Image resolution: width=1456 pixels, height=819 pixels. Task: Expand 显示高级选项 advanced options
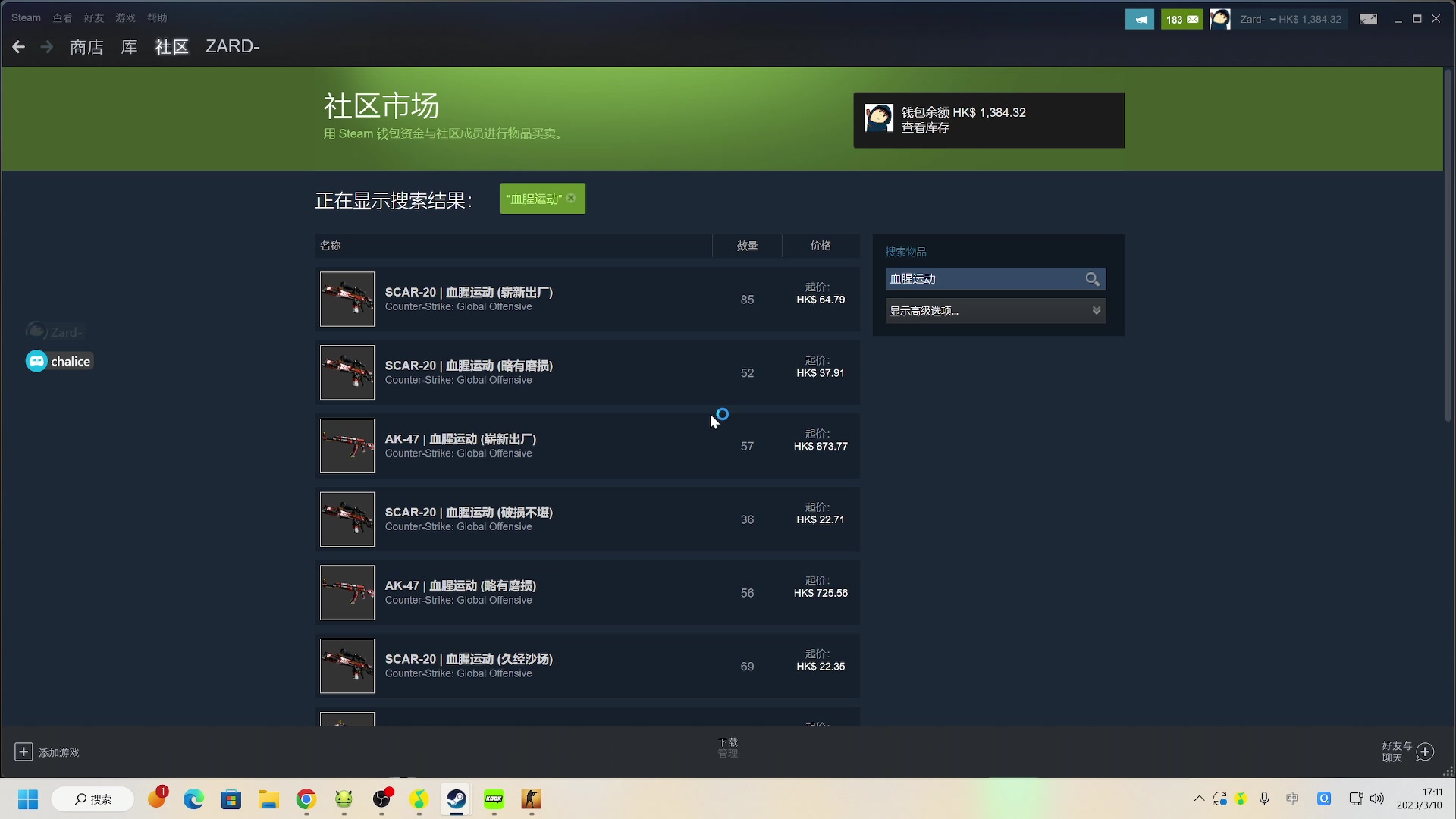pyautogui.click(x=995, y=311)
